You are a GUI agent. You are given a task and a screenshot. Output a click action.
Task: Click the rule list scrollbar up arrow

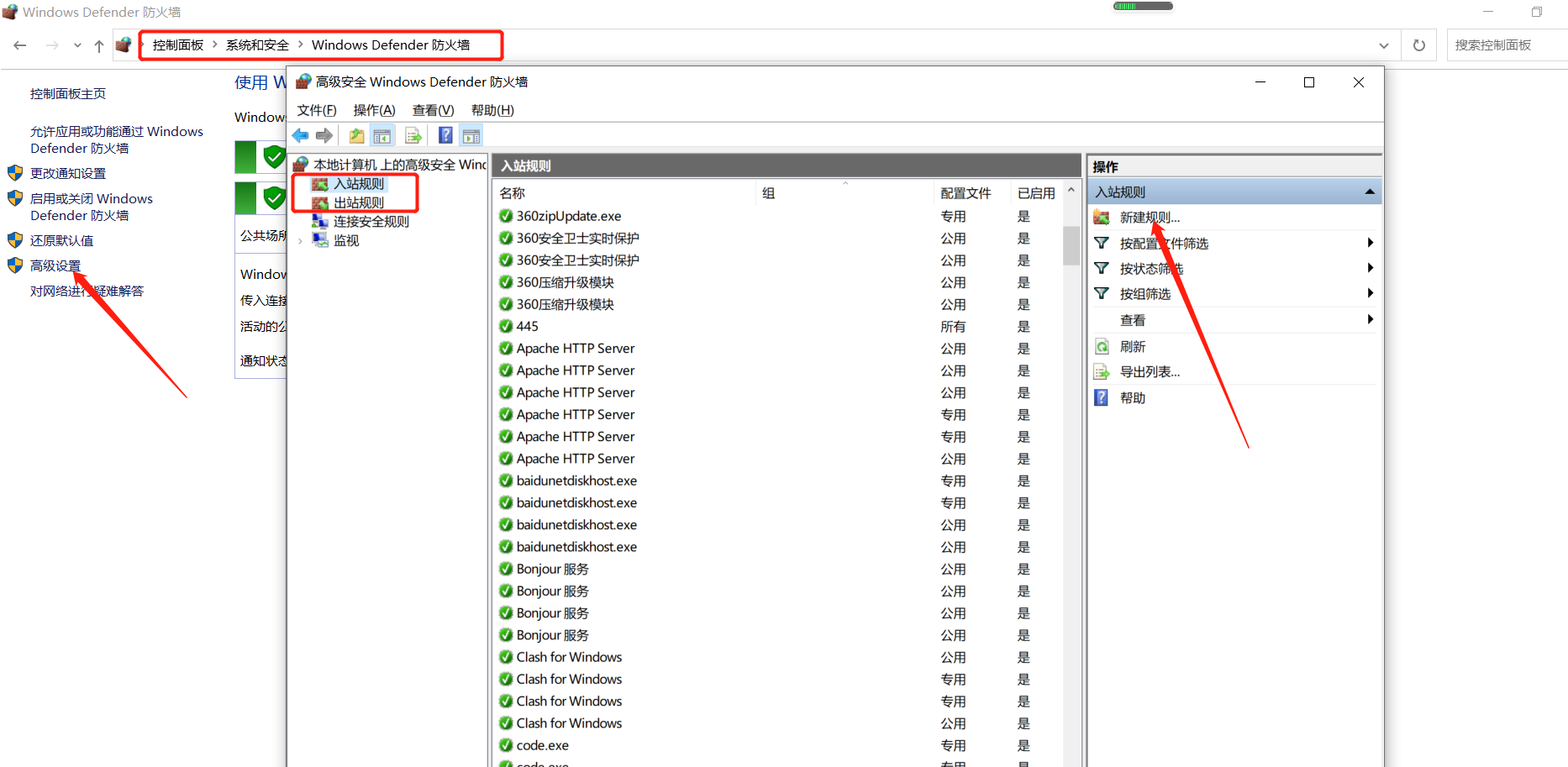[1071, 191]
